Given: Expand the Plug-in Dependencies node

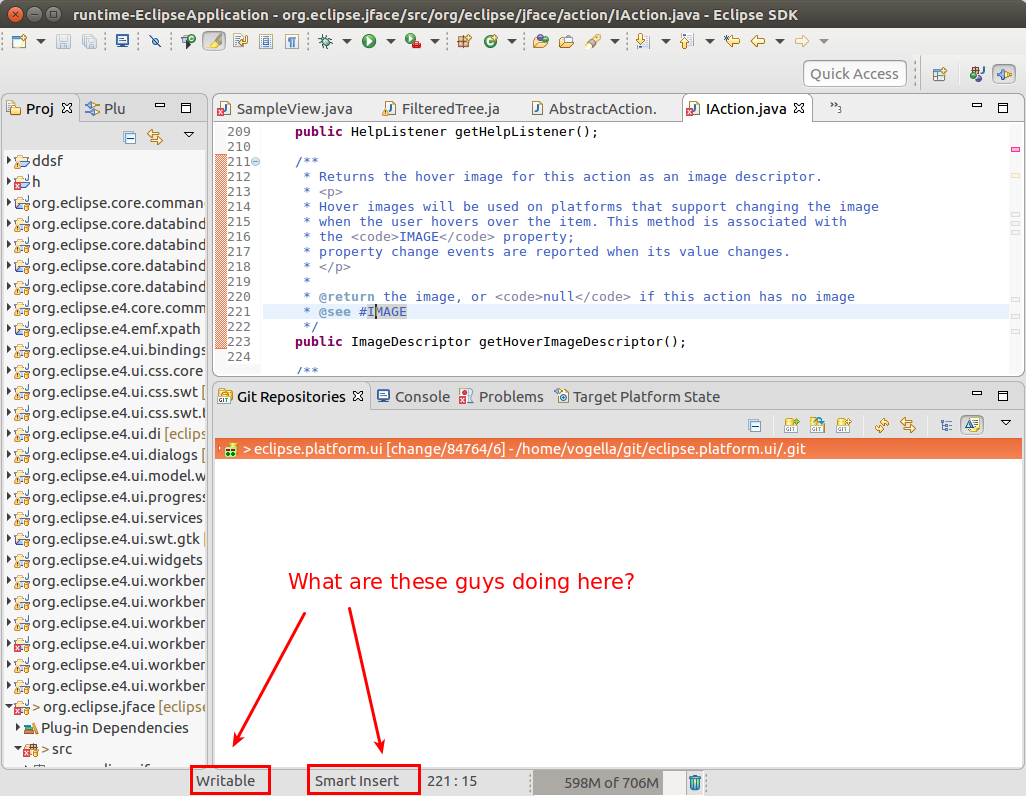Looking at the screenshot, I should 18,727.
